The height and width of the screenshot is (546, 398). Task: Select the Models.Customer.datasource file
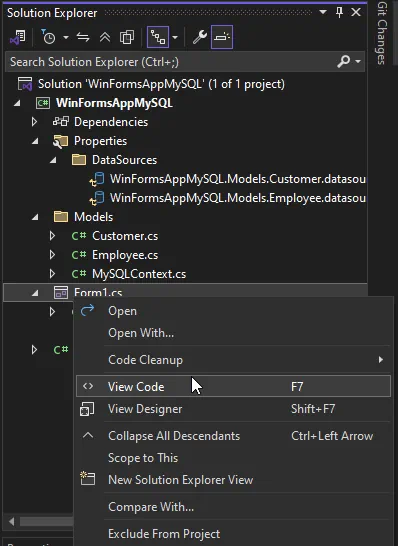(238, 179)
